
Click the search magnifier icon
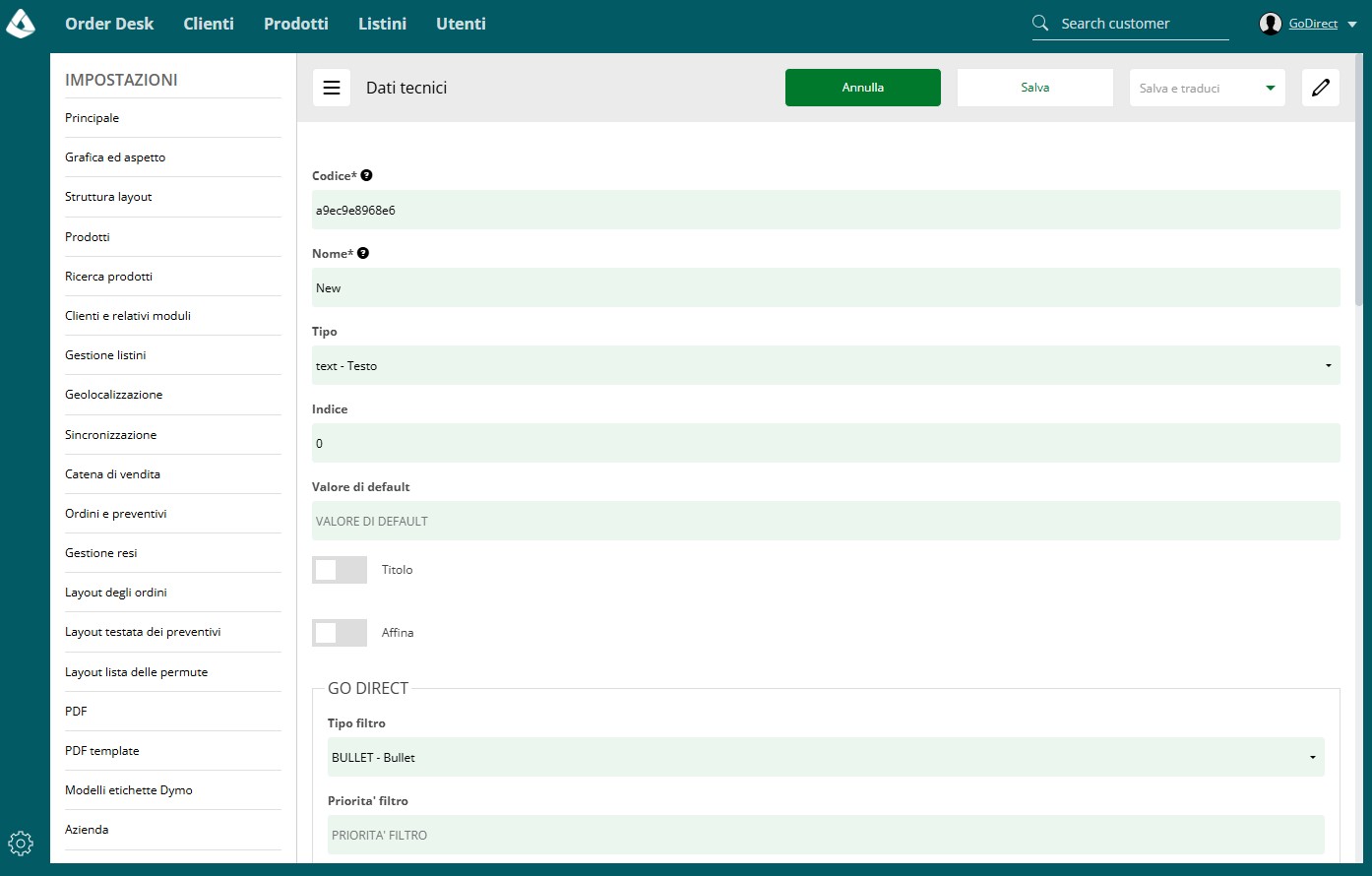click(x=1040, y=23)
